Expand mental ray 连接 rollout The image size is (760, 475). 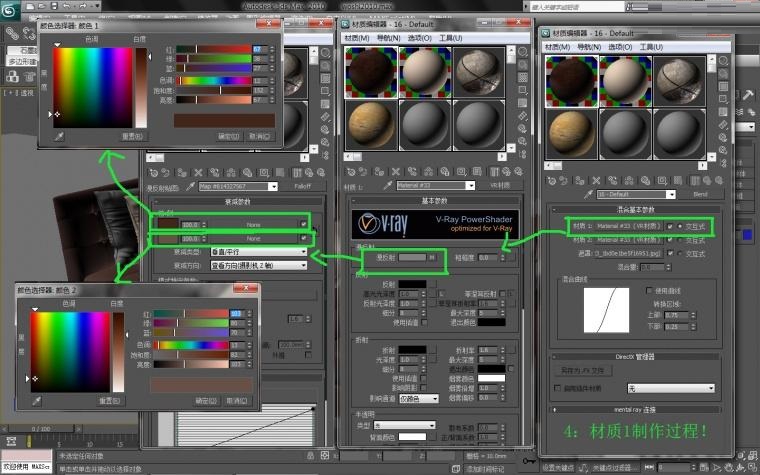pos(635,410)
